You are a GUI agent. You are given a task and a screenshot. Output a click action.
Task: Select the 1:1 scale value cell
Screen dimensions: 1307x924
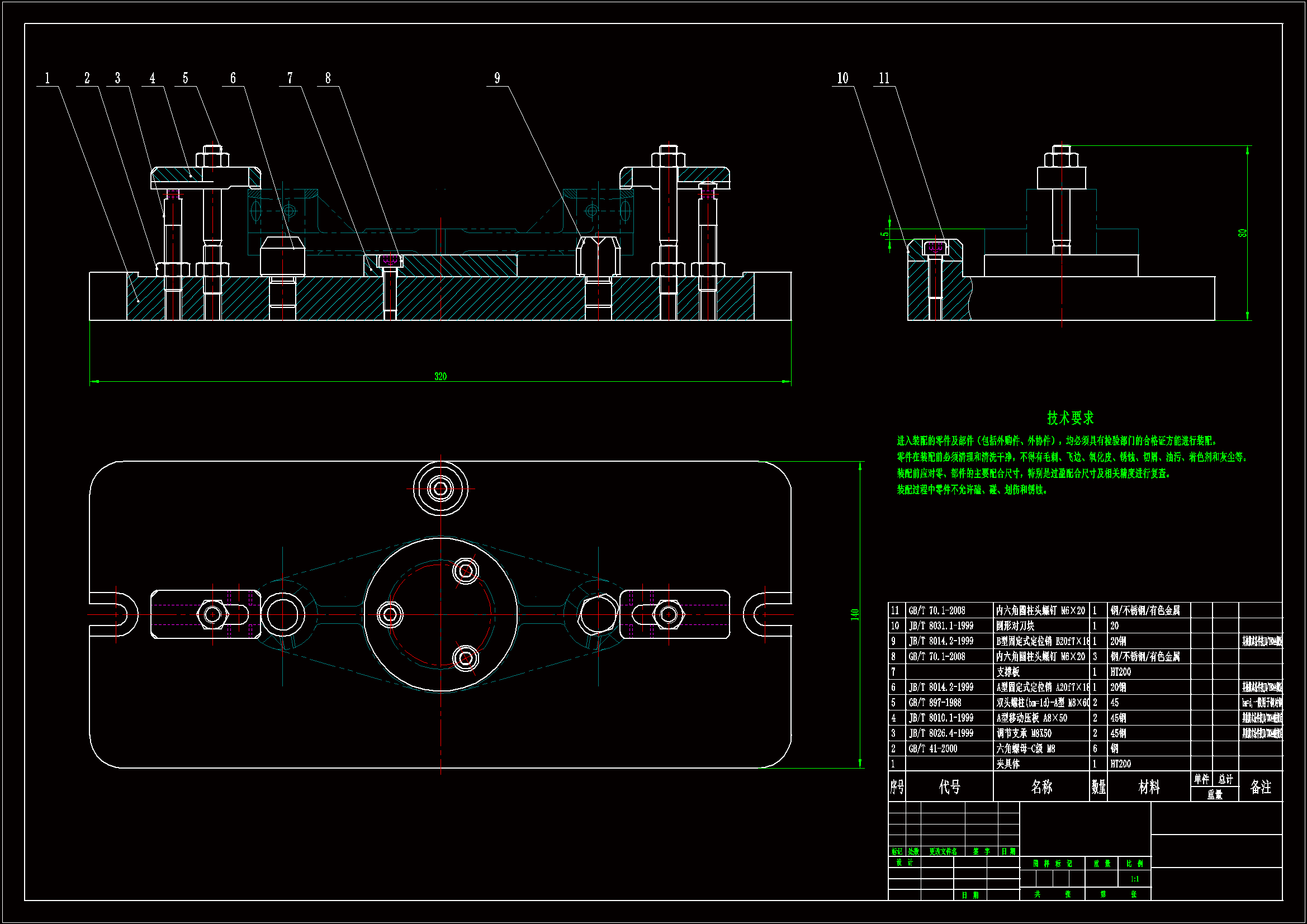(x=1134, y=879)
